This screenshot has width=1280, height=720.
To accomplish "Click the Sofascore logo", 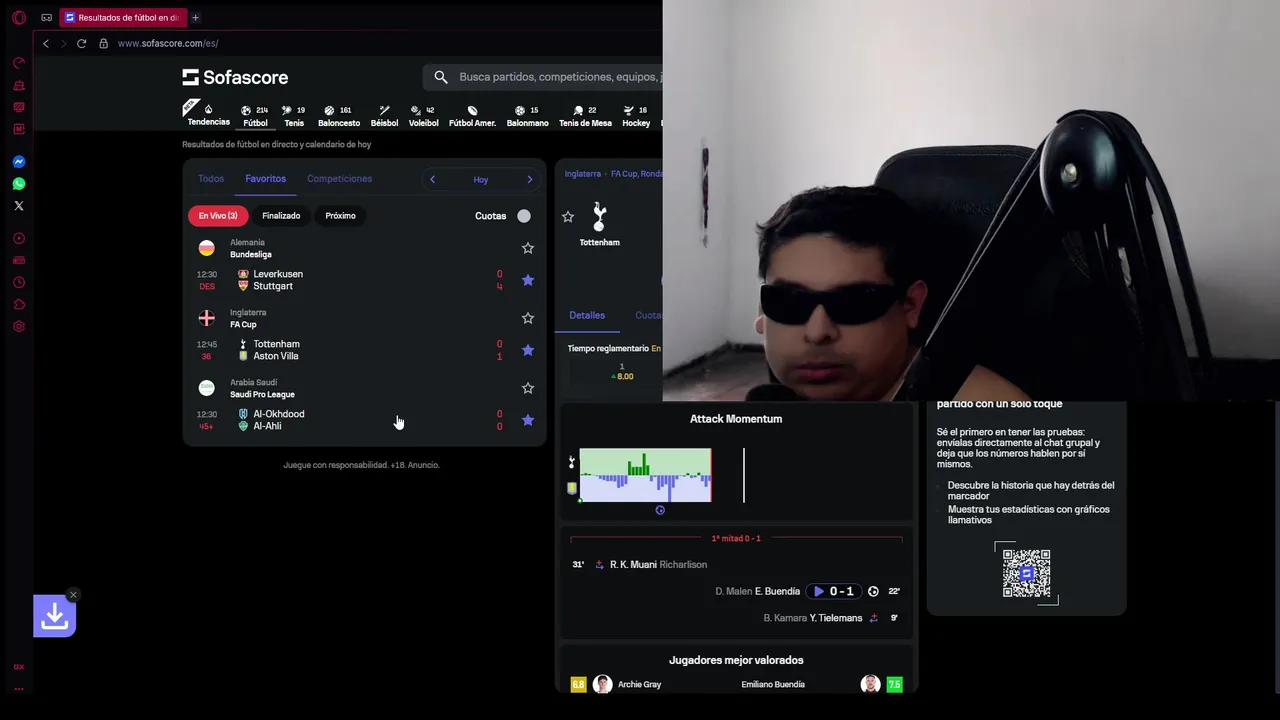I will pos(235,77).
